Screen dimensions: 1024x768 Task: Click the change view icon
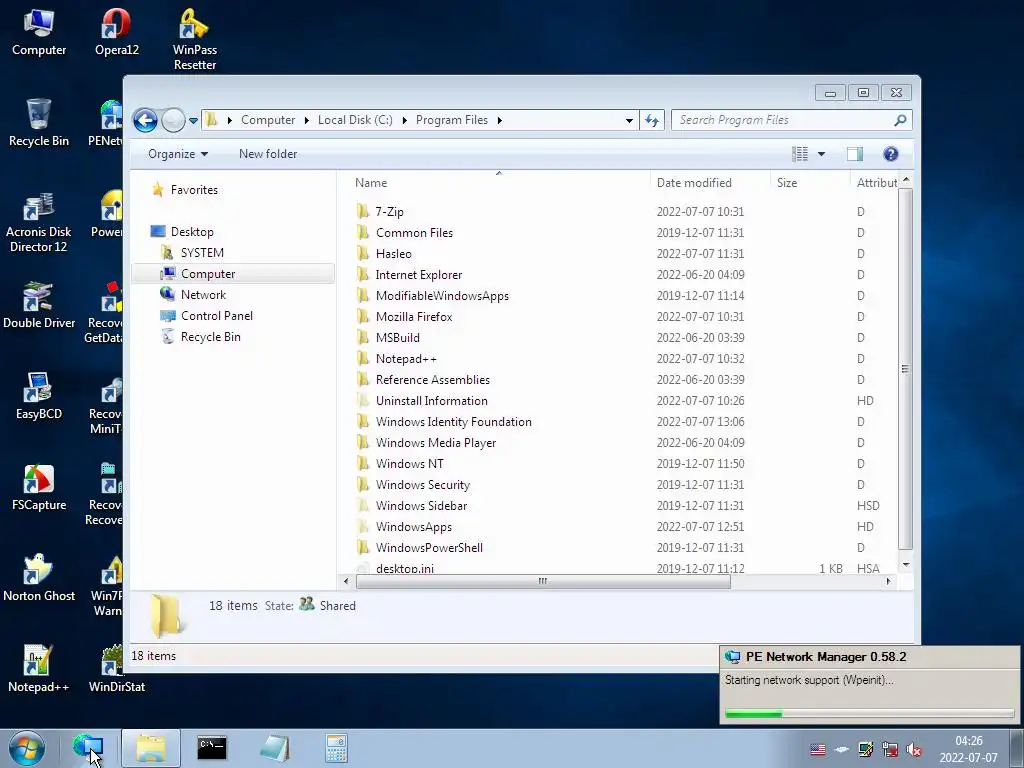pos(799,154)
